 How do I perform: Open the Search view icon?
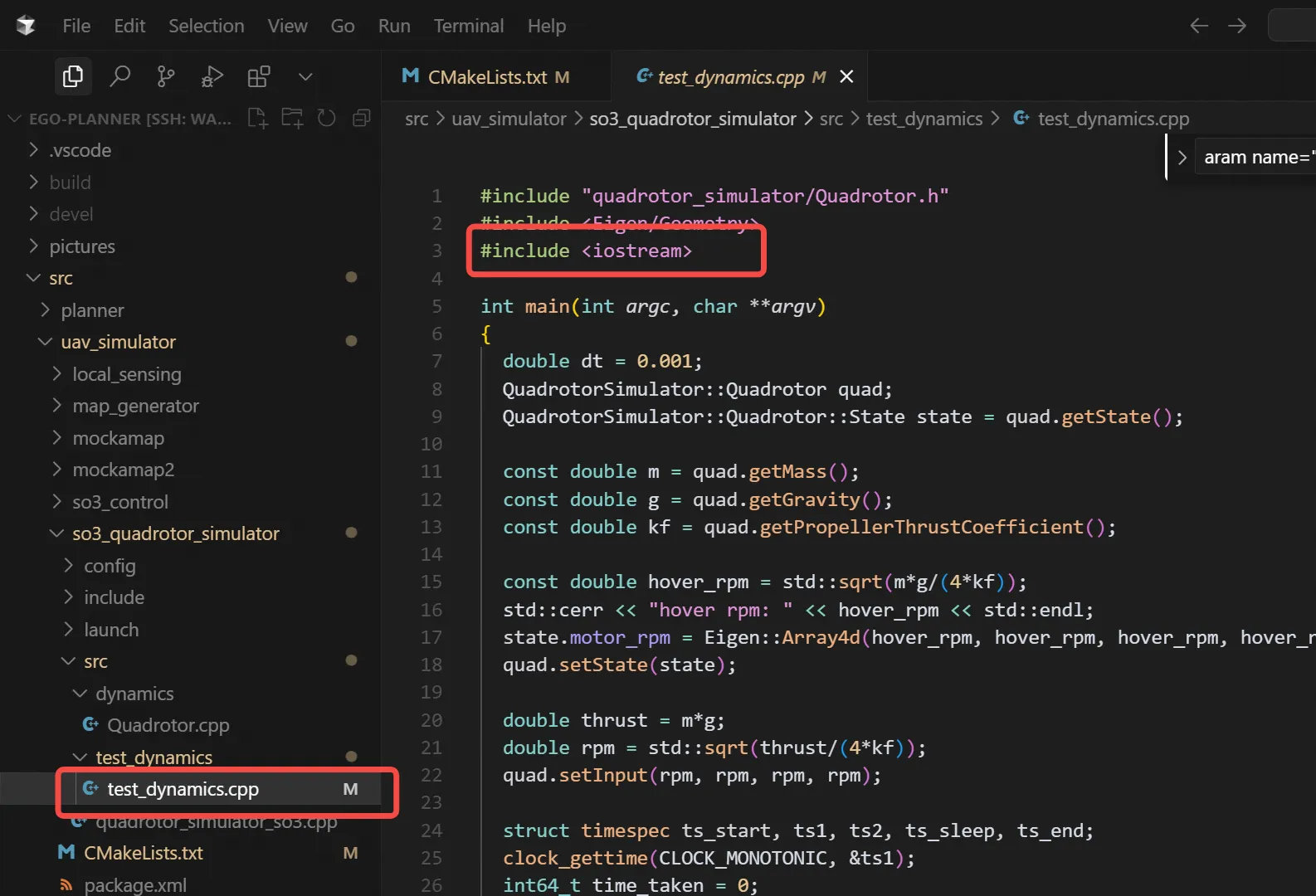pyautogui.click(x=120, y=76)
